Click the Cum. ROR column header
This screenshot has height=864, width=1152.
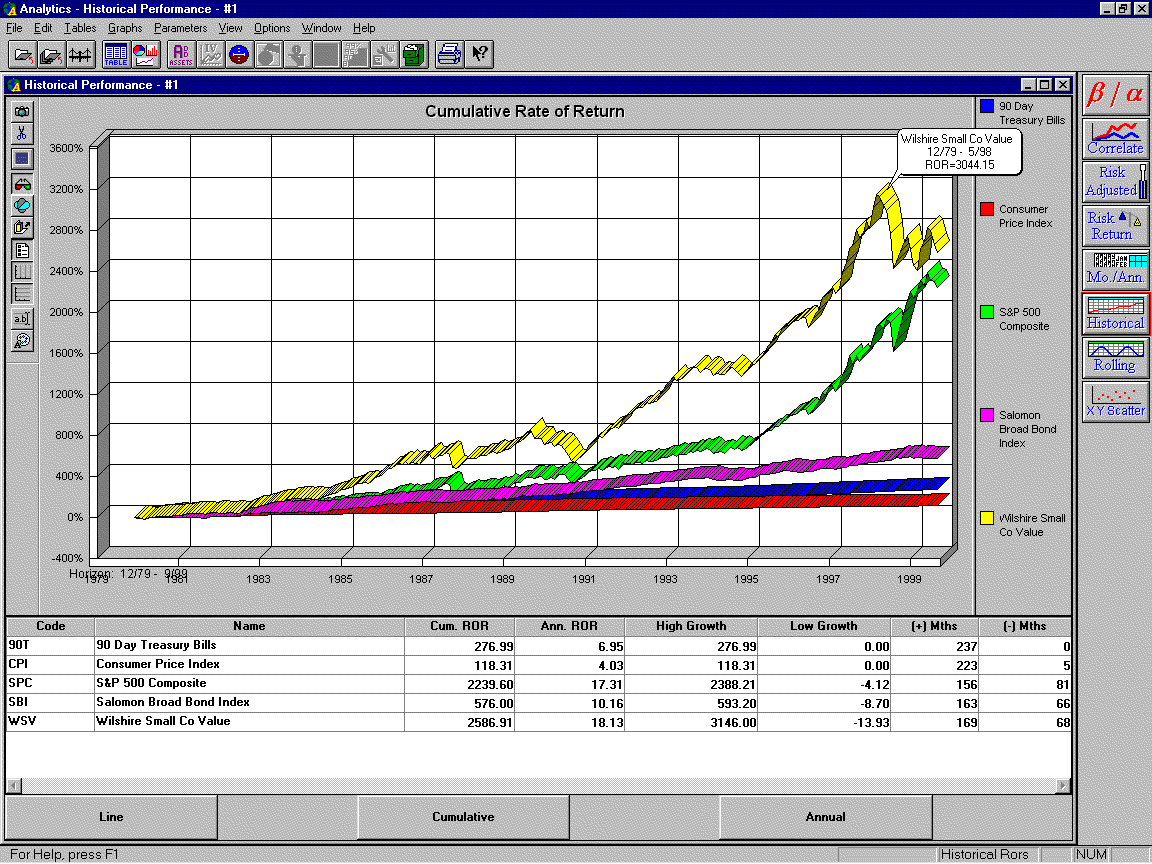(x=459, y=626)
